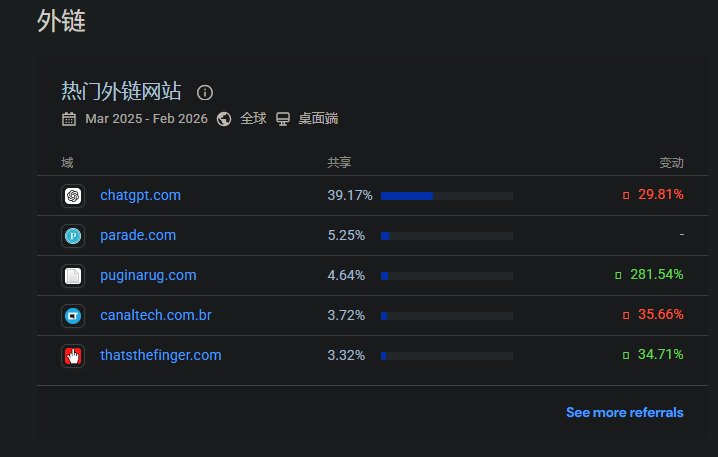The height and width of the screenshot is (457, 718).
Task: Click the parade.com favicon icon
Action: [x=72, y=236]
